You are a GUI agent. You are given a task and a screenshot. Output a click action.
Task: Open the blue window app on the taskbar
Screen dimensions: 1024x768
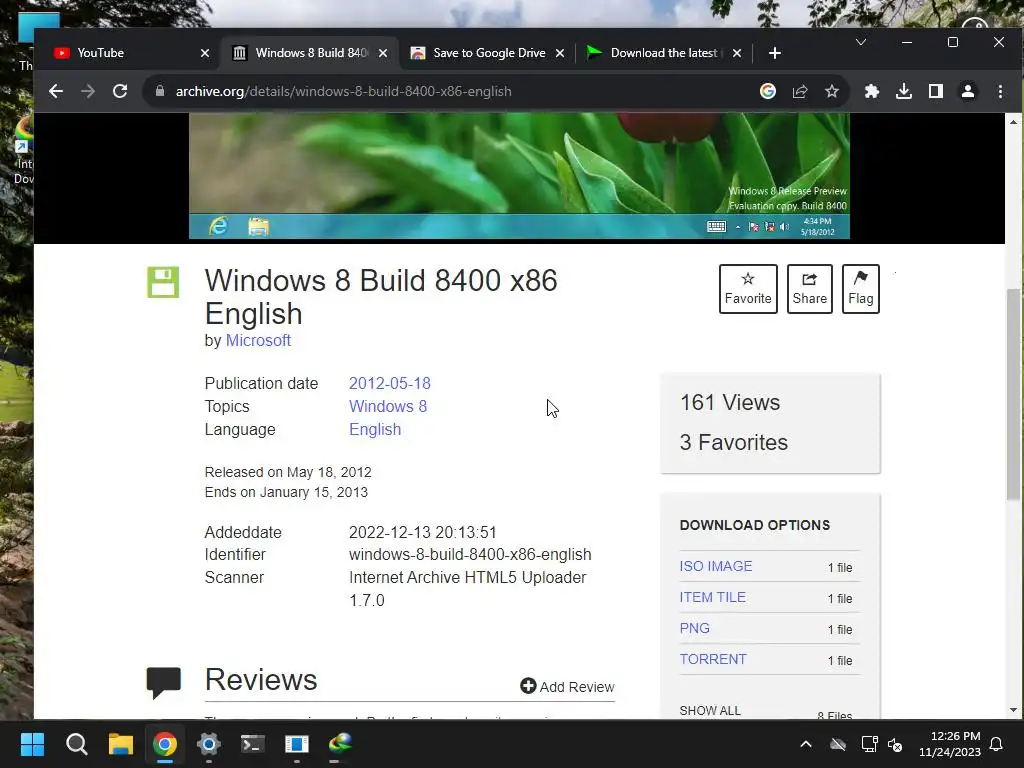pos(296,744)
